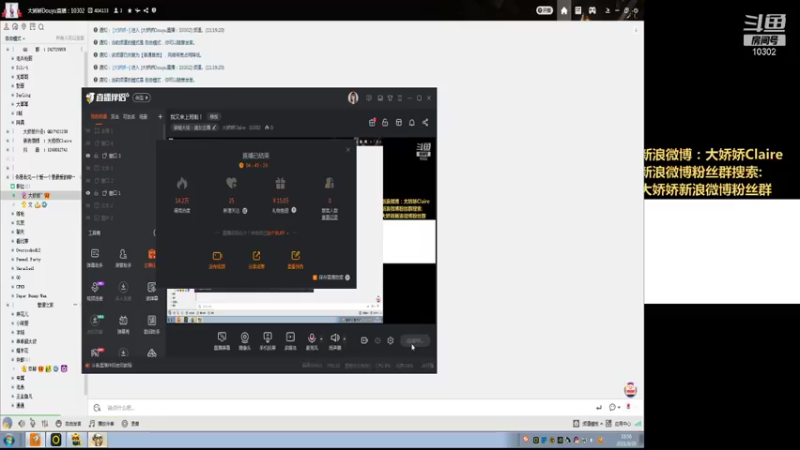Open the pill dropdown beside the 直播伴侣 logo
Viewport: 800px width, 450px height.
click(x=141, y=97)
